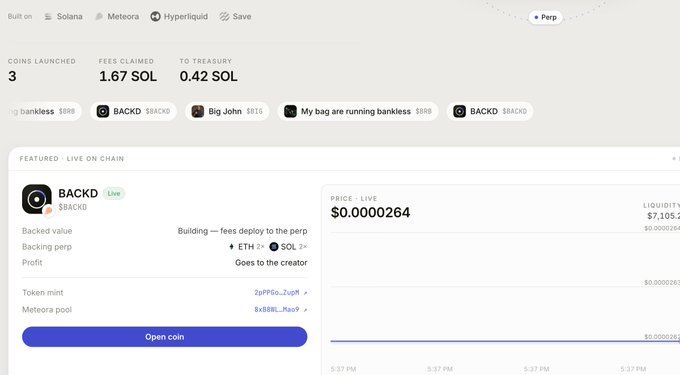Click the 0.42 SOL treasury value
Viewport: 680px width, 375px height.
pos(209,76)
